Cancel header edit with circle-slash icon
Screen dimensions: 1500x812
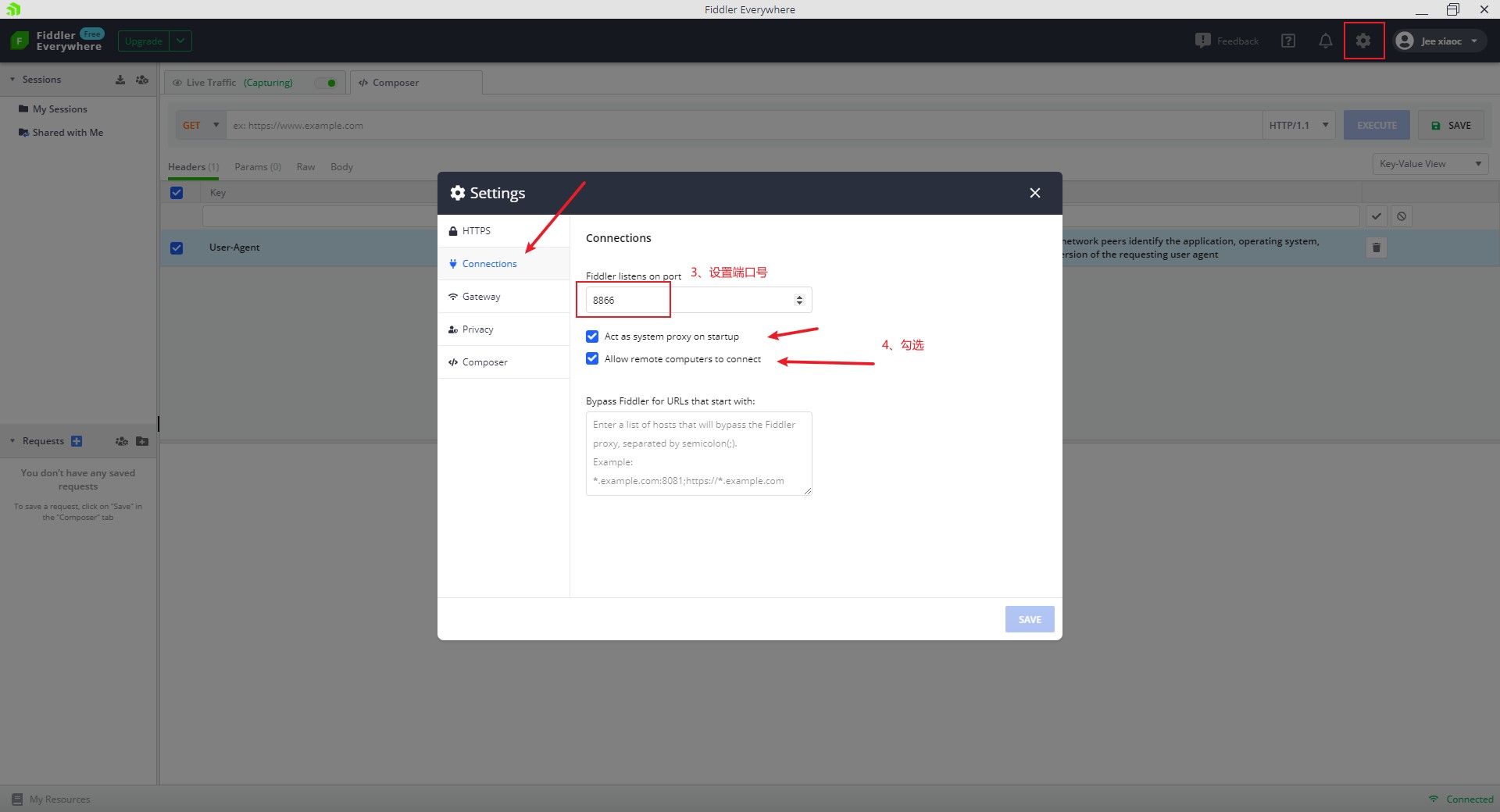[1402, 216]
